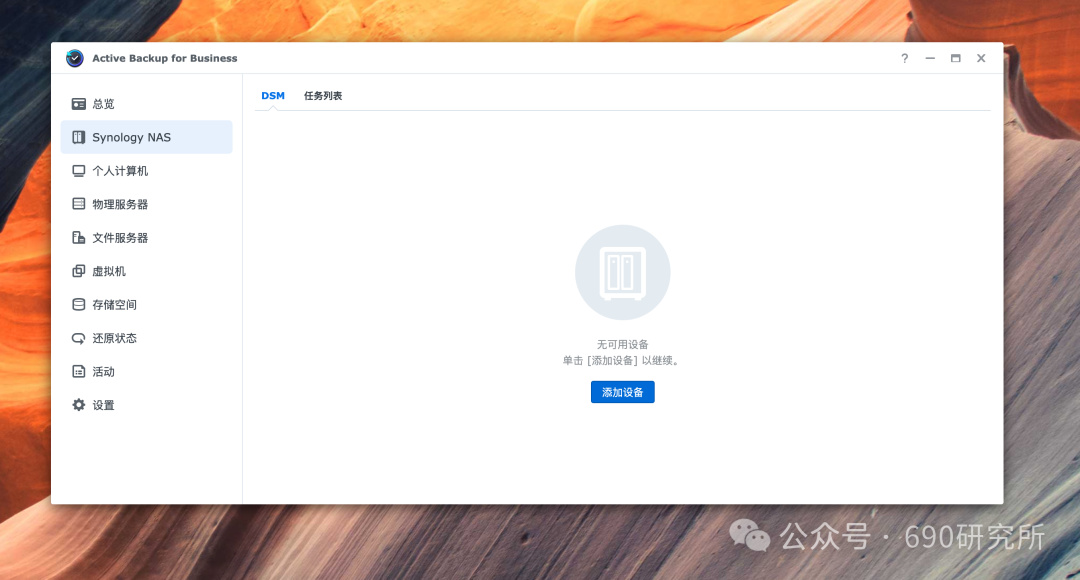Click the 个人计算机 monitor icon
This screenshot has width=1080, height=580.
(79, 171)
